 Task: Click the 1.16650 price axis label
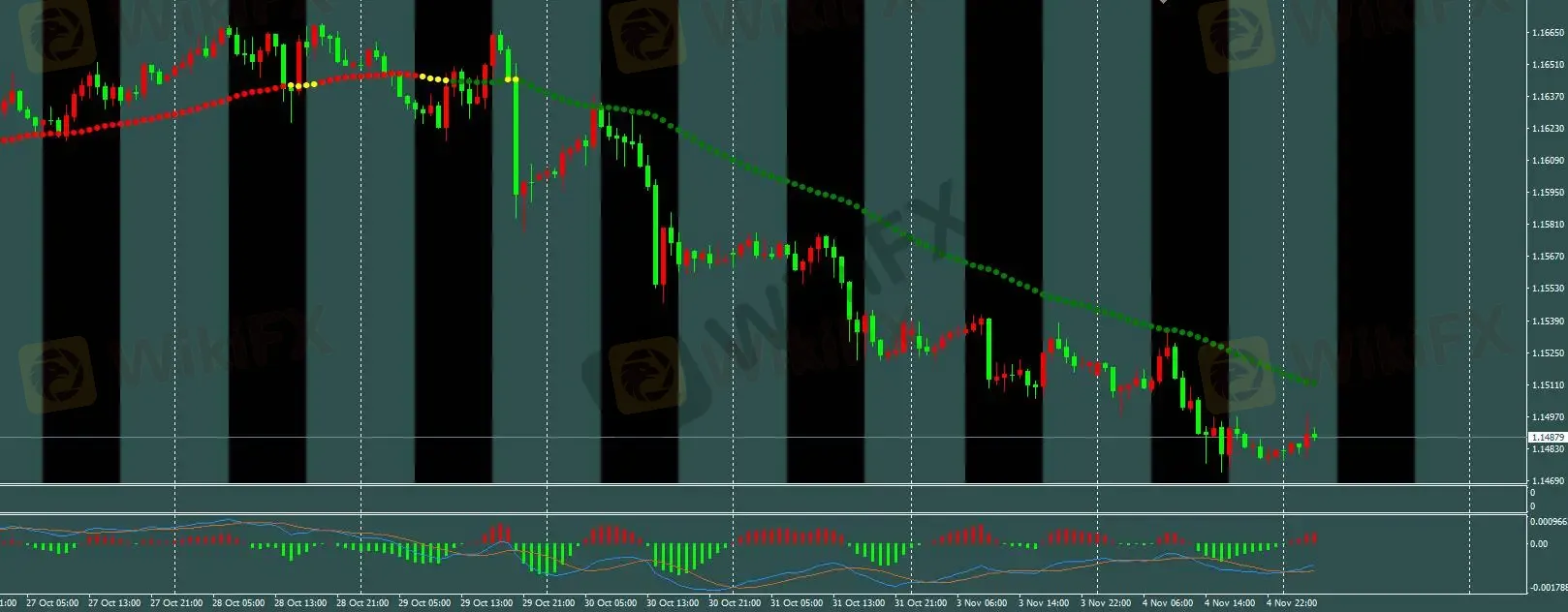1547,33
